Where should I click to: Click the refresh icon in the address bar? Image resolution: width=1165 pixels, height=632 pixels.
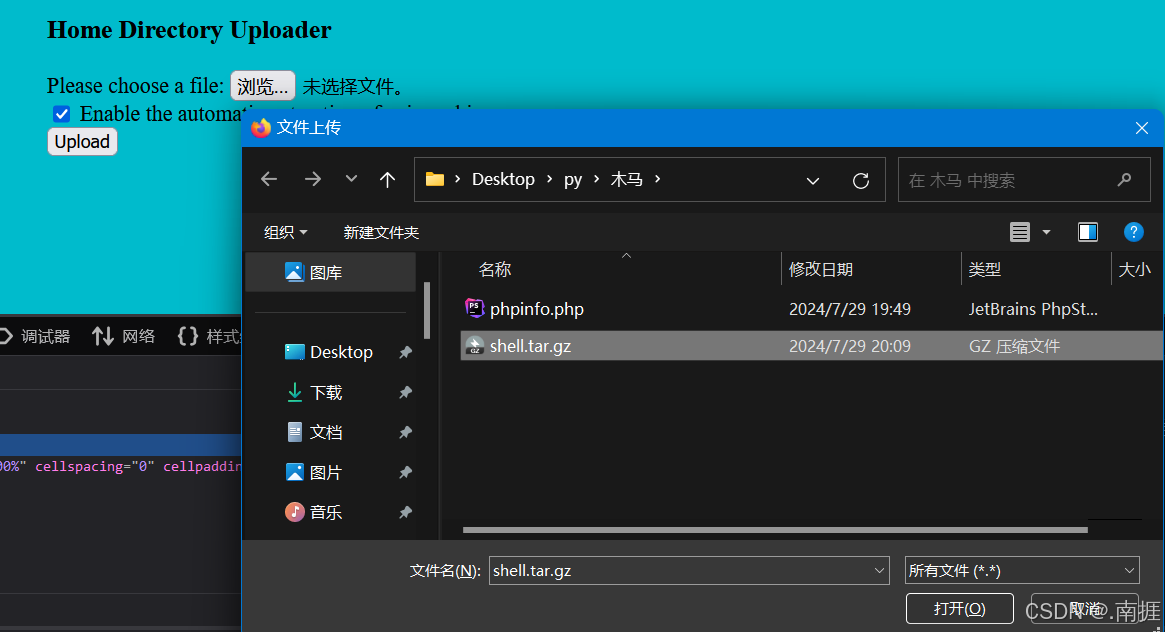click(861, 179)
